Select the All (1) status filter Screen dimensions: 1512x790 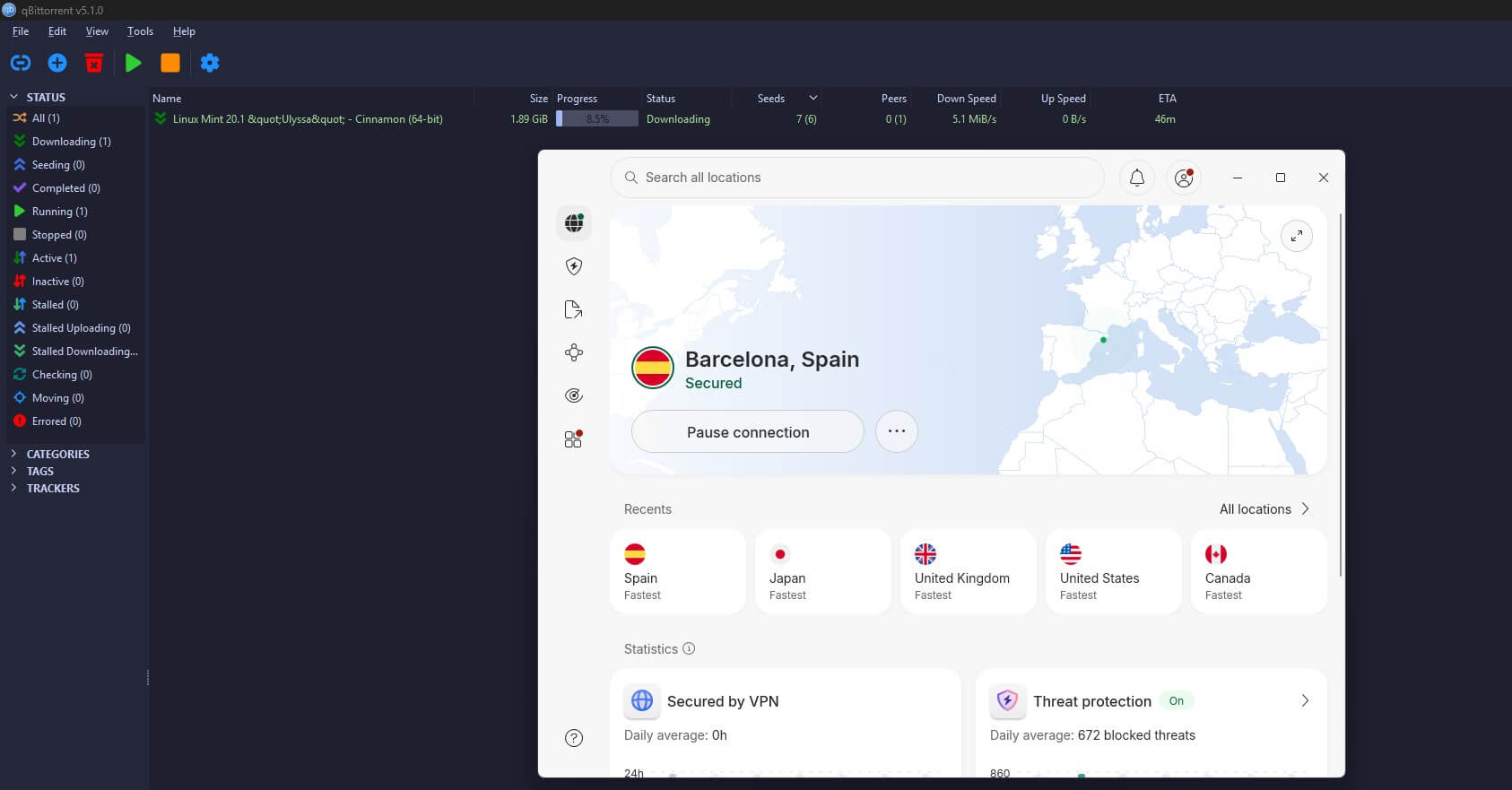pos(75,118)
